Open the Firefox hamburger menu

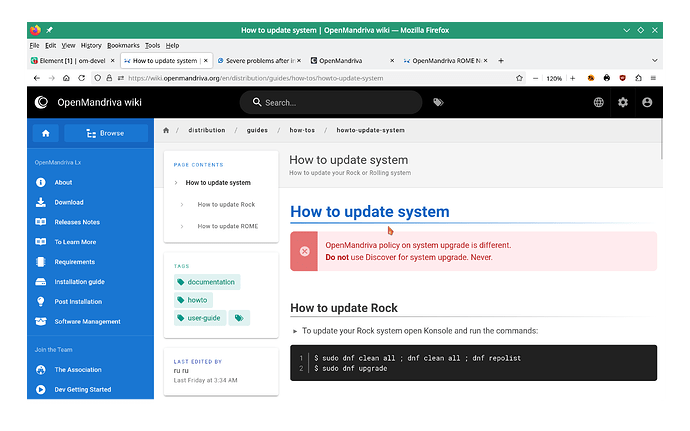[653, 78]
